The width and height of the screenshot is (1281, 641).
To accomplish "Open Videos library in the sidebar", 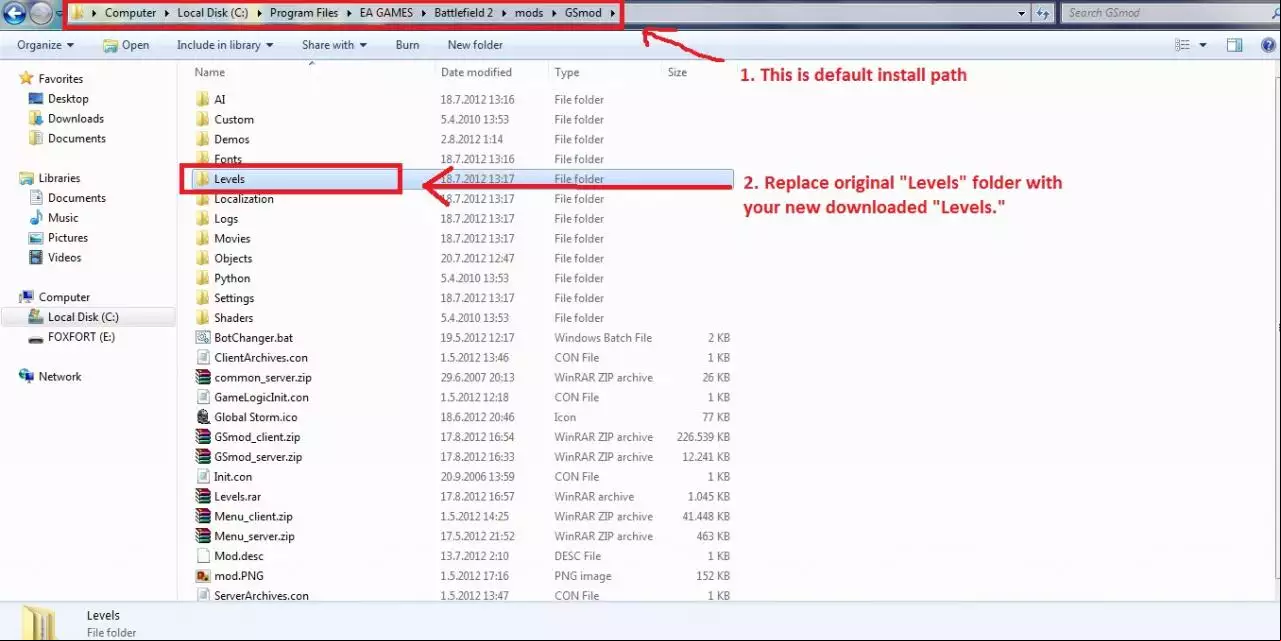I will 65,258.
